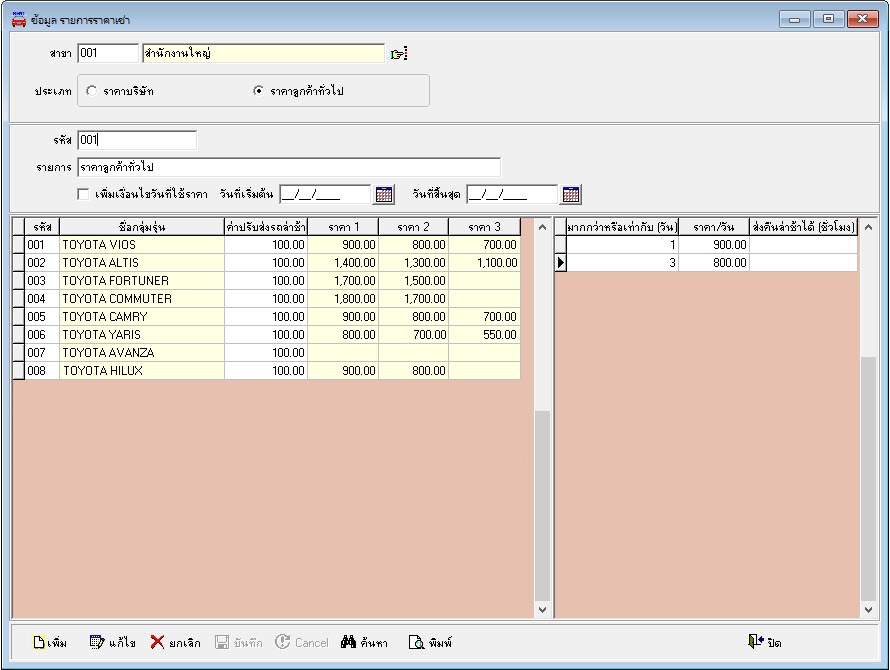Viewport: 890px width, 670px height.
Task: Click the code cell 005
Action: point(42,317)
